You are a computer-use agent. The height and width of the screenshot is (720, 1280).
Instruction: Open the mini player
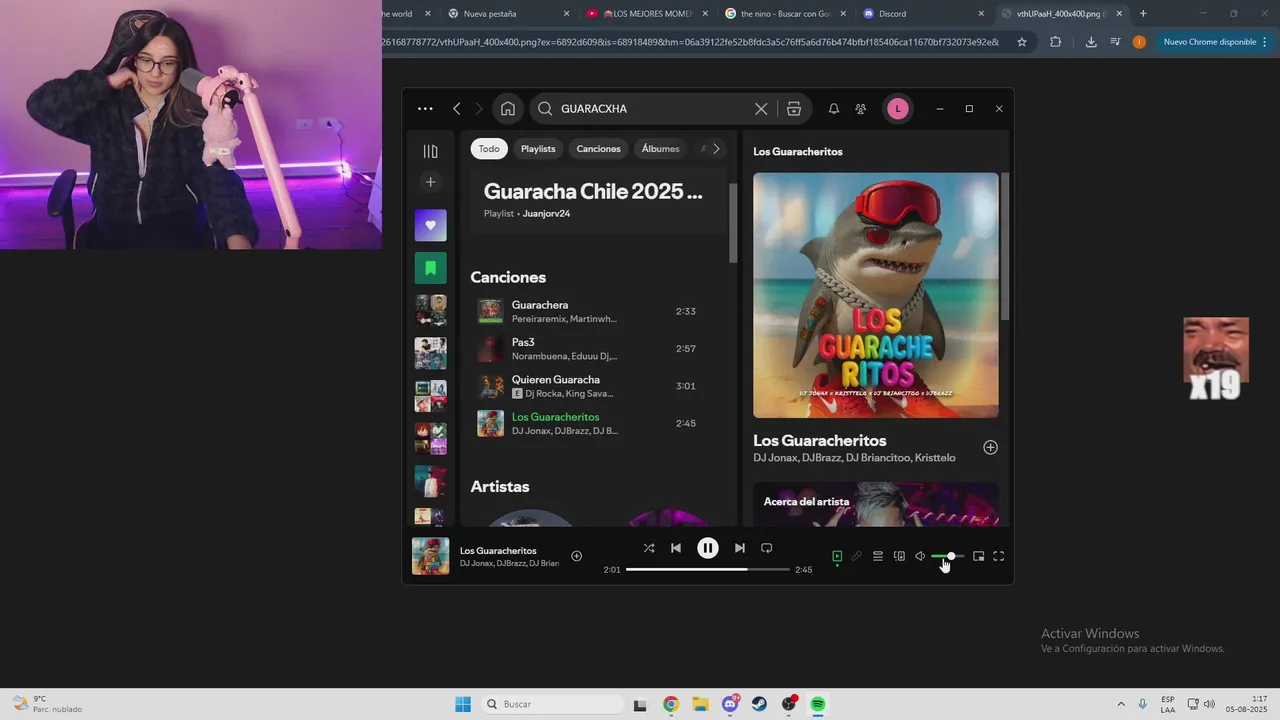pos(978,556)
